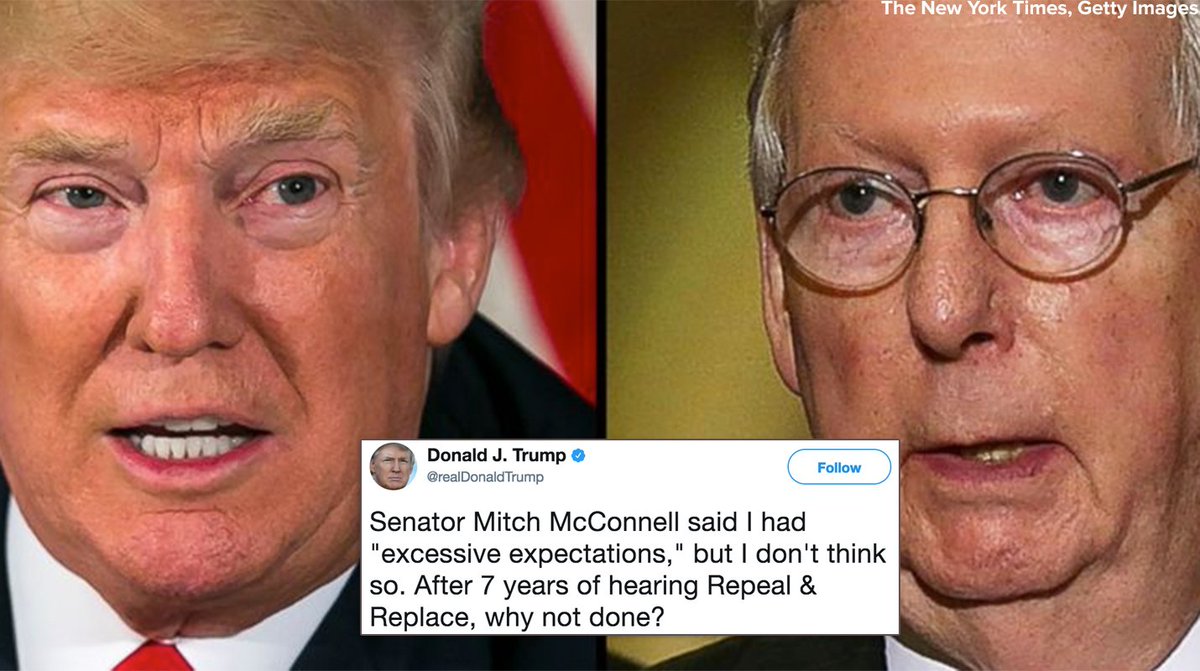Image resolution: width=1200 pixels, height=671 pixels.
Task: Open the Donald J. Trump display name
Action: click(495, 456)
